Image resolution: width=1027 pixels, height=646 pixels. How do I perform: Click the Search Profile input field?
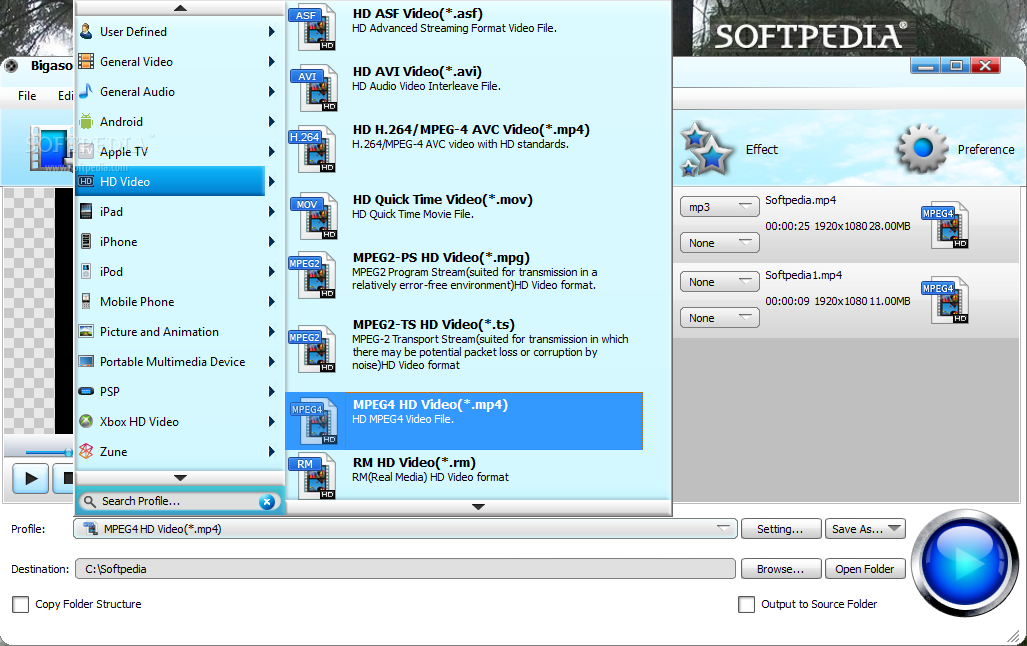coord(177,501)
